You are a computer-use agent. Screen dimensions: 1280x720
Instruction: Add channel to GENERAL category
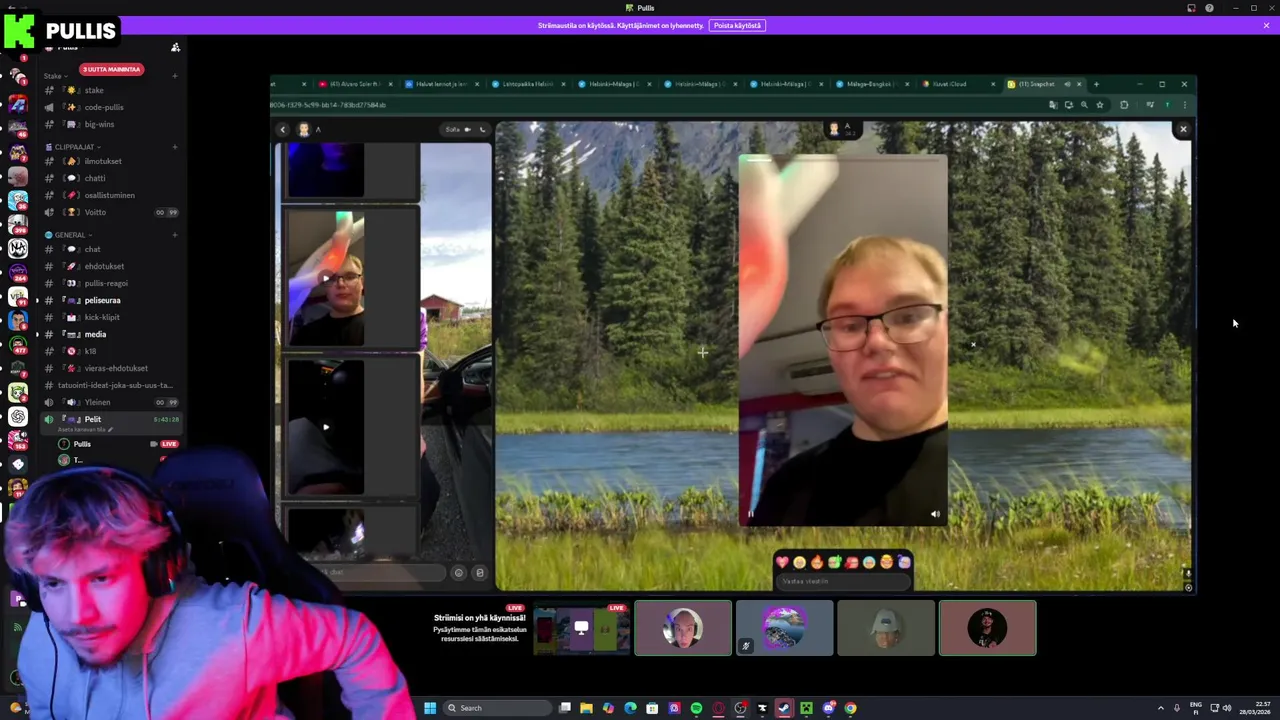[175, 235]
